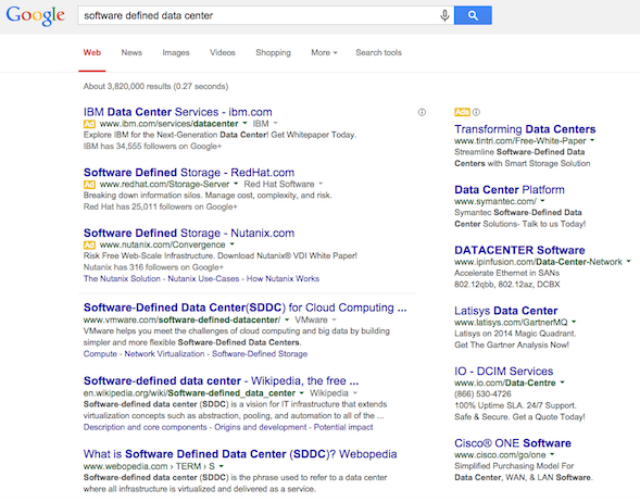Click Ad badge beside www.redhat.com URL

89,184
